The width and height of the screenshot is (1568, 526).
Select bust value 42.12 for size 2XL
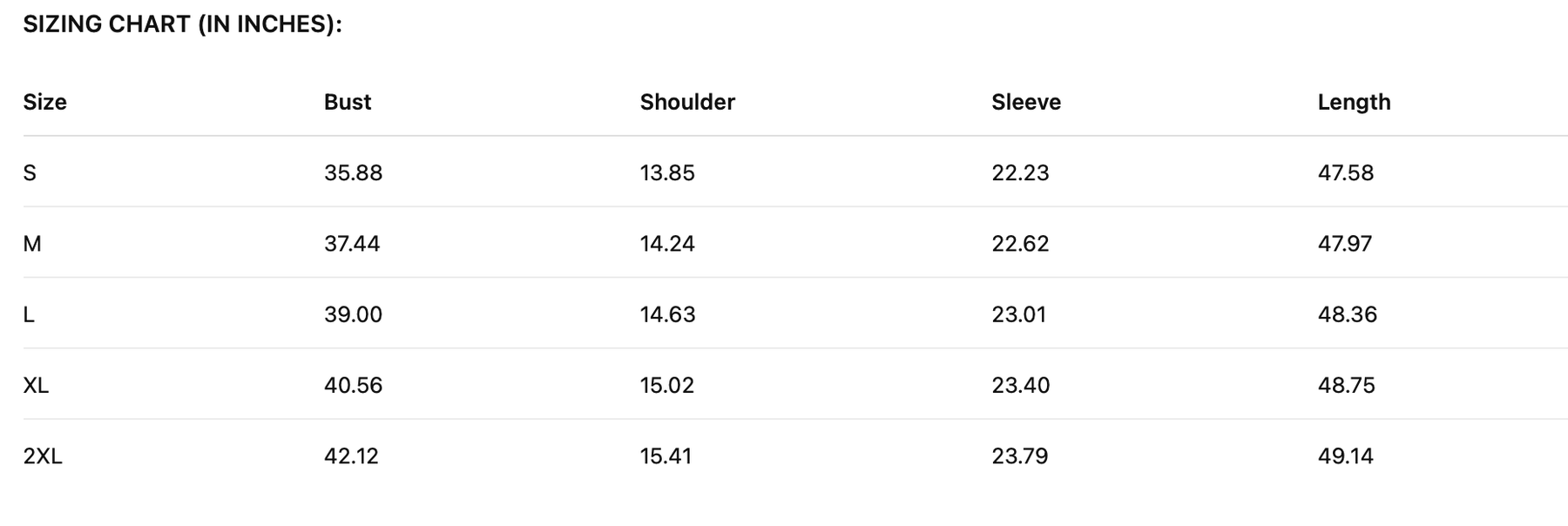pyautogui.click(x=351, y=456)
